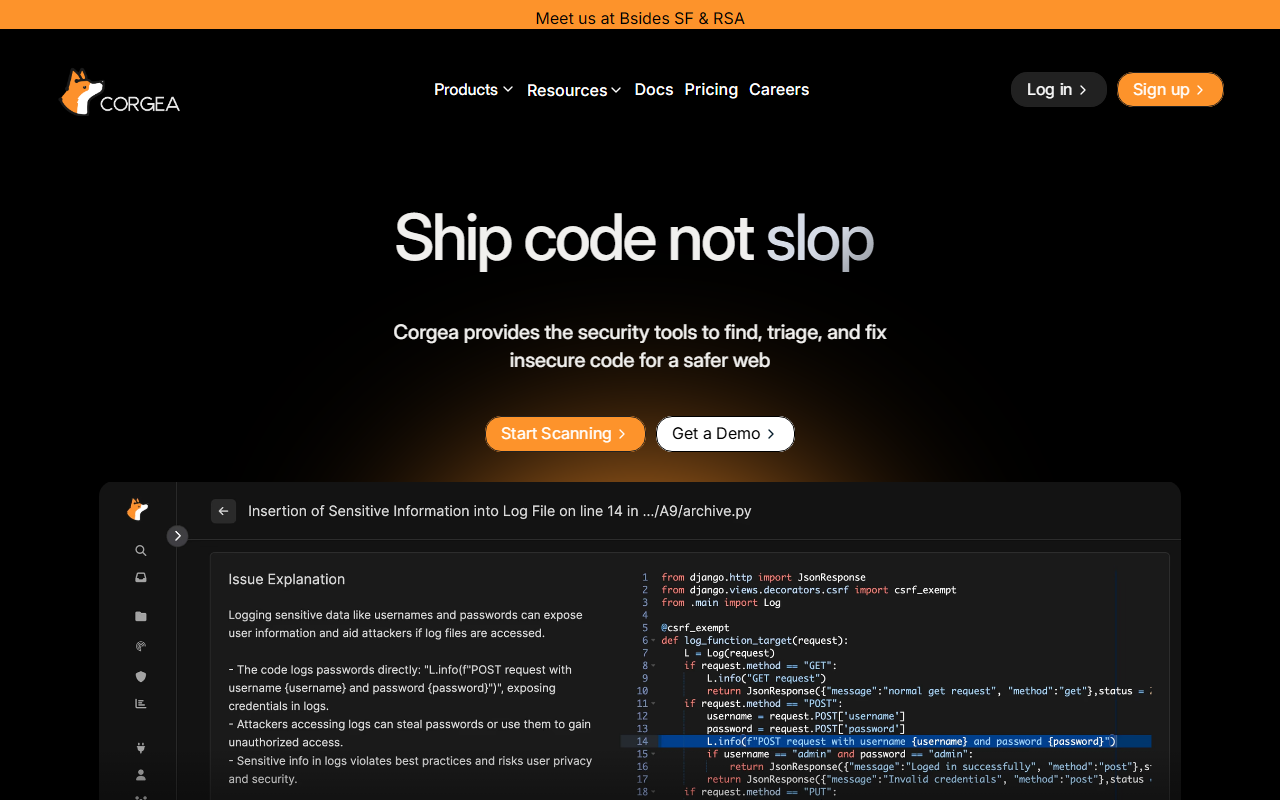This screenshot has width=1280, height=800.
Task: Click the shield icon in the sidebar
Action: (141, 676)
